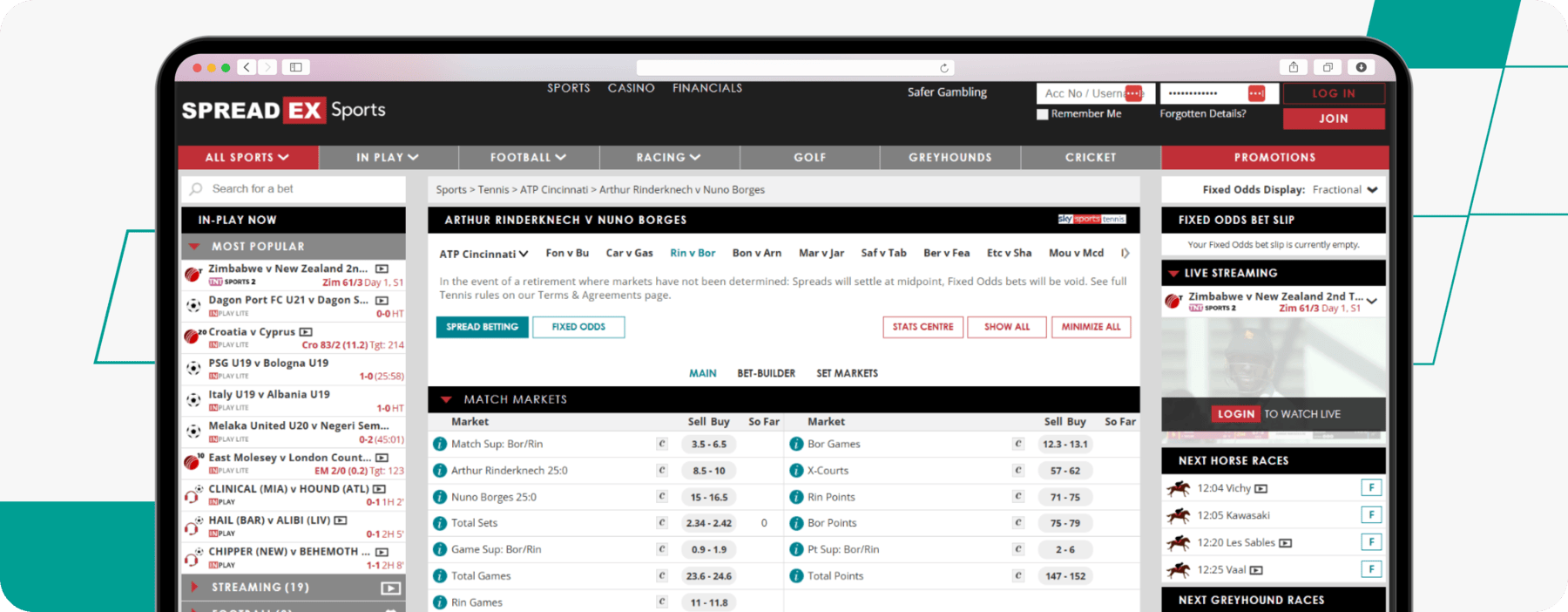Image resolution: width=1568 pixels, height=612 pixels.
Task: Click streaming icon in Streaming (19) bar
Action: click(391, 588)
